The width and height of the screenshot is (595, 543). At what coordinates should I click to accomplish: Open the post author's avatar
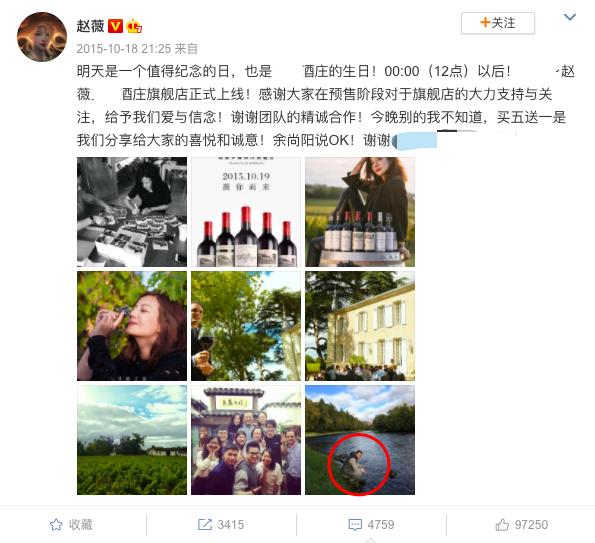pos(42,37)
